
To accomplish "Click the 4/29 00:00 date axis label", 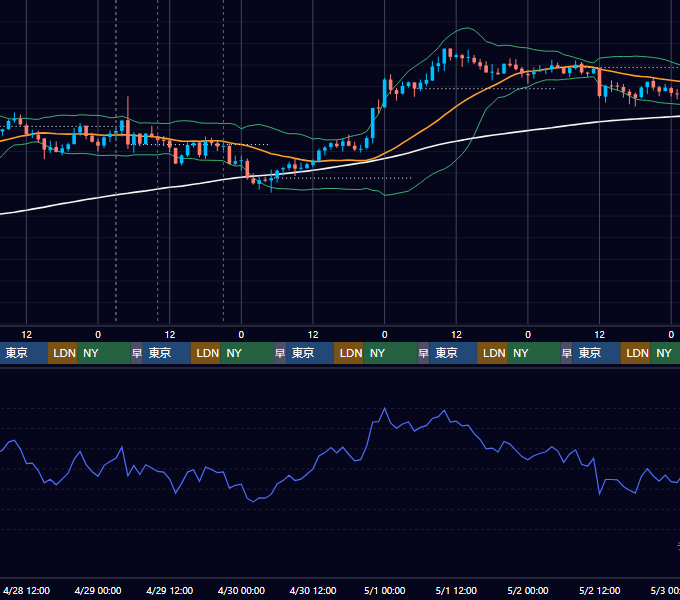I will pyautogui.click(x=98, y=590).
